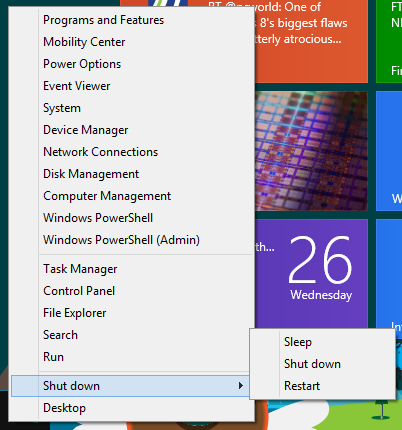This screenshot has width=402, height=430.
Task: Open Mobility Center
Action: pyautogui.click(x=84, y=42)
